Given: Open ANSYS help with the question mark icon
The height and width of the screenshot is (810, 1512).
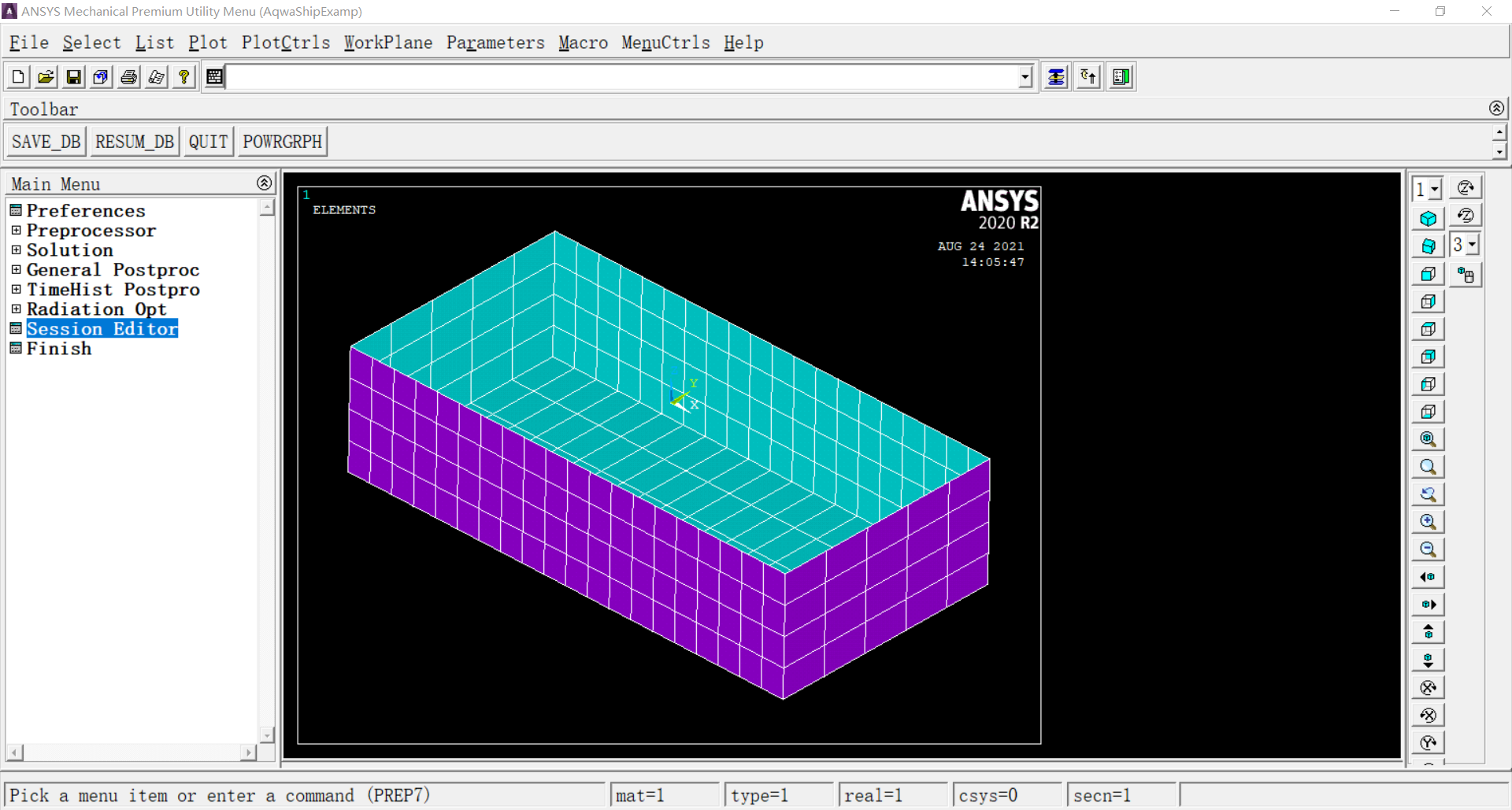Looking at the screenshot, I should pyautogui.click(x=183, y=77).
